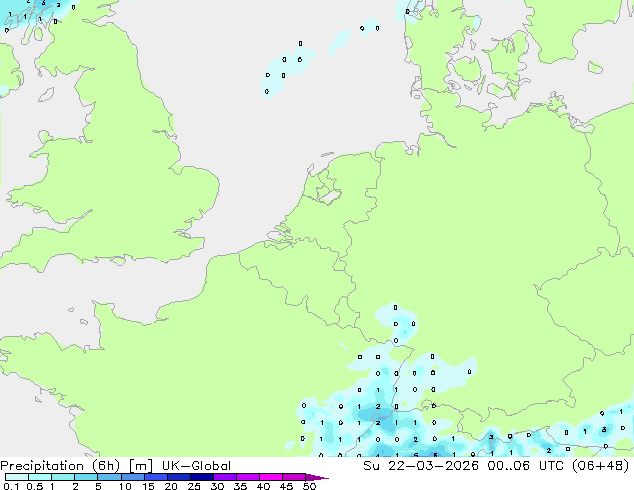Click the '[m]' unit label
This screenshot has height=490, width=634.
click(140, 466)
